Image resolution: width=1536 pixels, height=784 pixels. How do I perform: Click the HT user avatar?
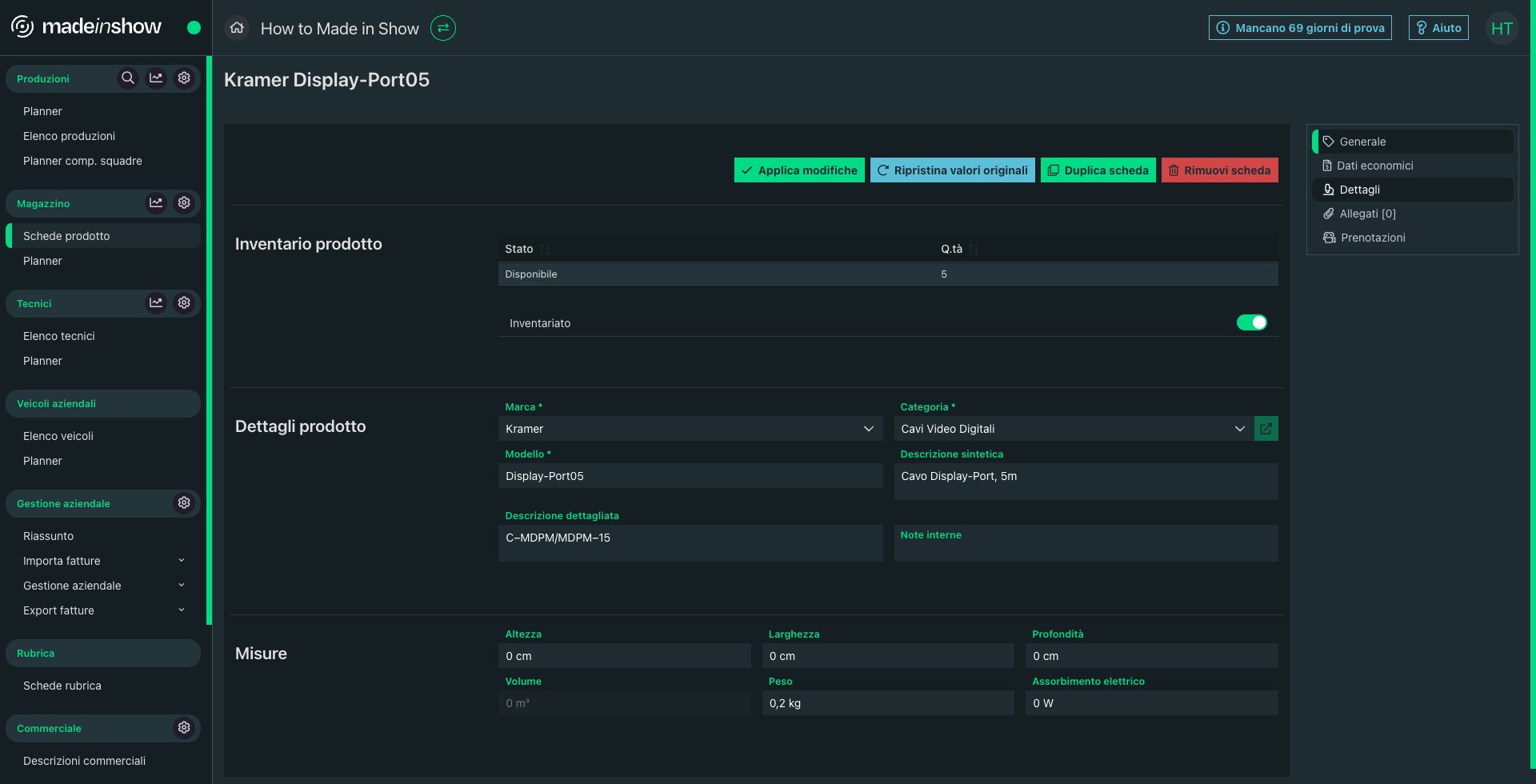(x=1502, y=28)
